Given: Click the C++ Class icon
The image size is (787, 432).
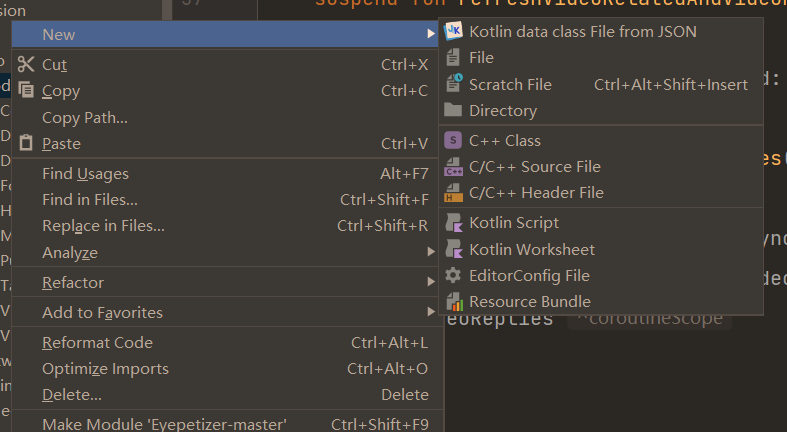Looking at the screenshot, I should (x=453, y=140).
